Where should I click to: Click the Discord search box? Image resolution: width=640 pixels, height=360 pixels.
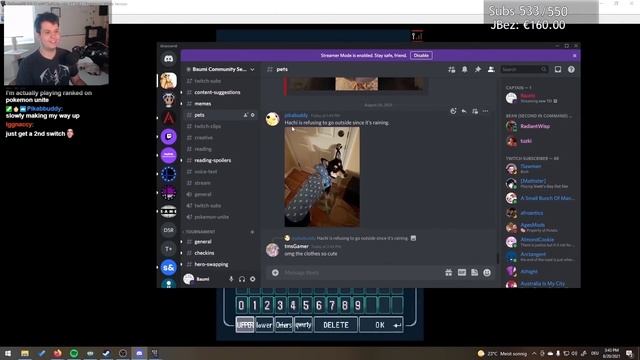click(524, 69)
